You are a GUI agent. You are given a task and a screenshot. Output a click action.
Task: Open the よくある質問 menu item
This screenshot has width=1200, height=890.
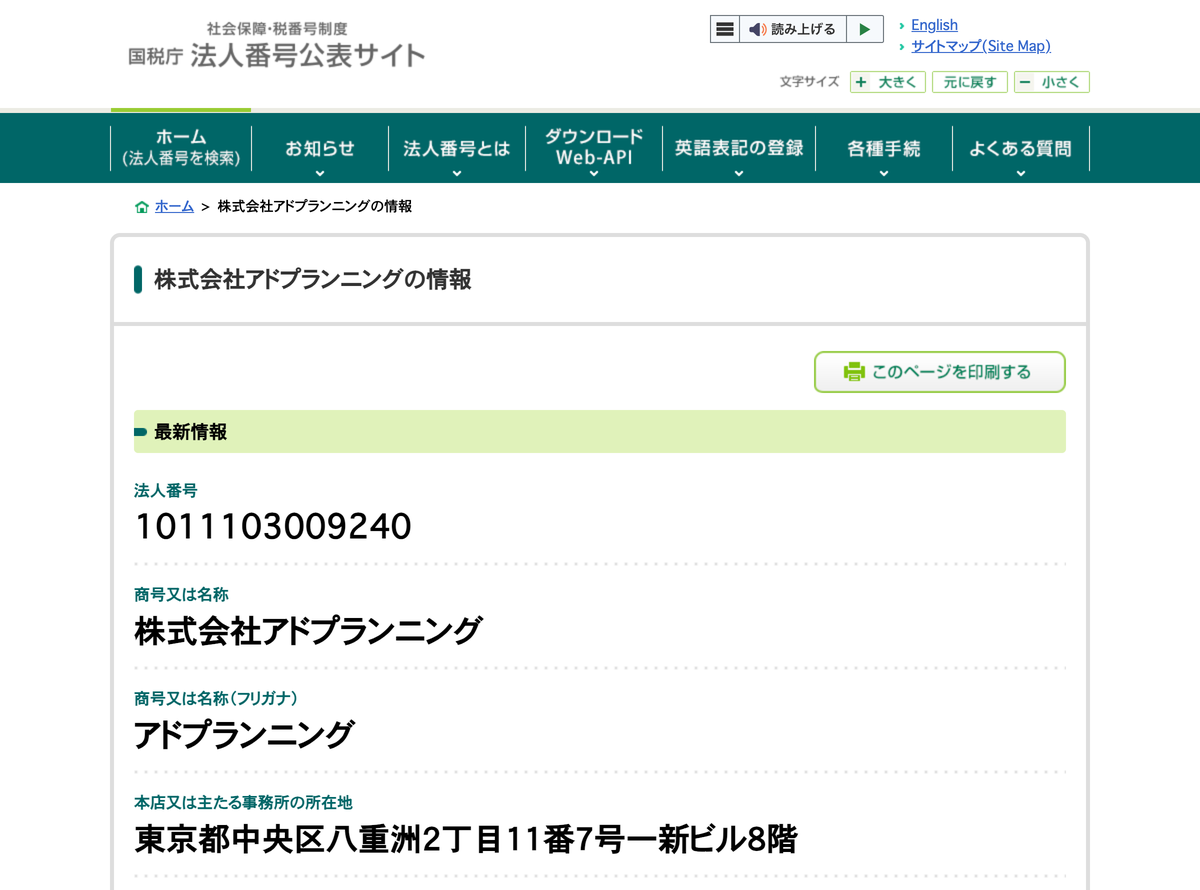click(1020, 148)
